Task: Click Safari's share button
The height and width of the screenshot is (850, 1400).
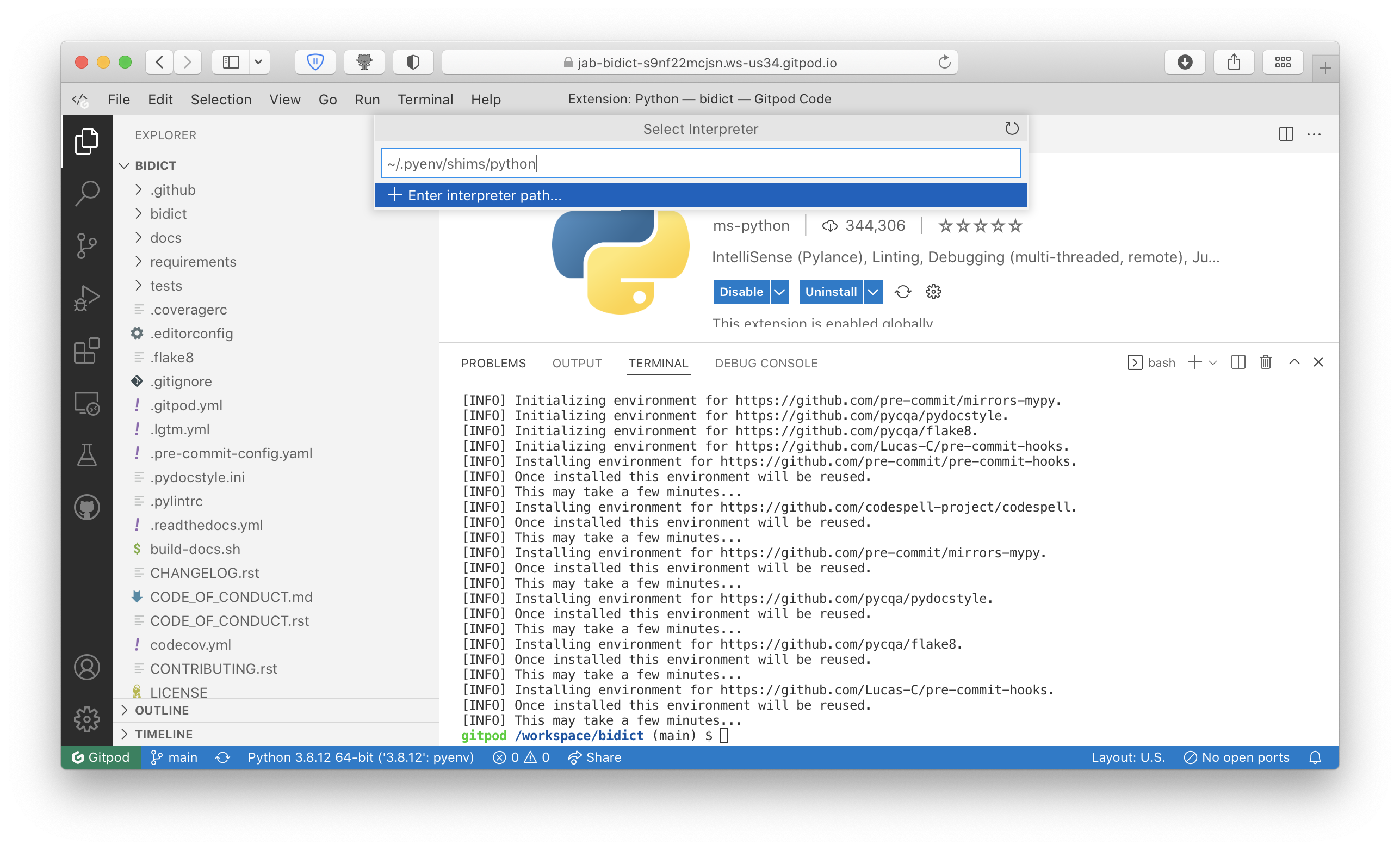Action: (1234, 62)
